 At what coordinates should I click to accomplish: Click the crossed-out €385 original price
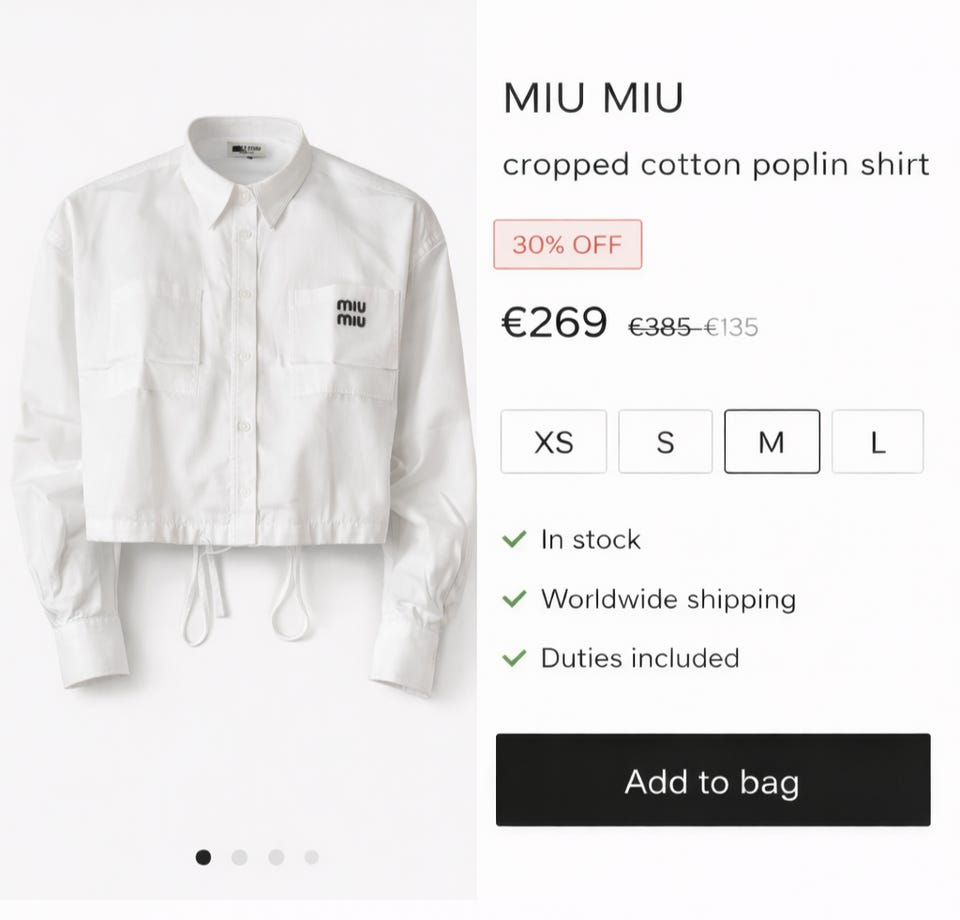(x=661, y=327)
